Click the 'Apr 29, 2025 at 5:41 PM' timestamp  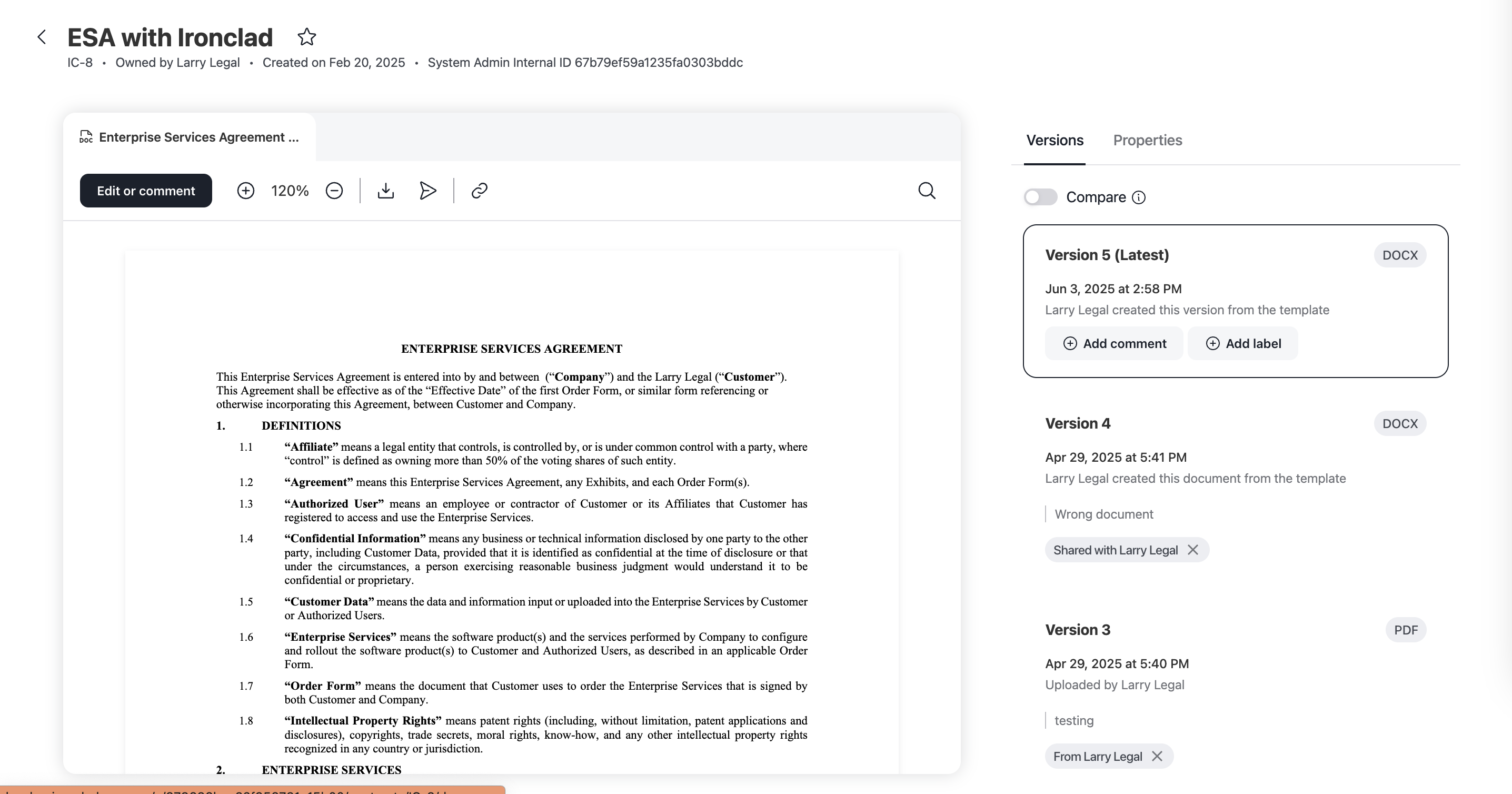[1116, 457]
